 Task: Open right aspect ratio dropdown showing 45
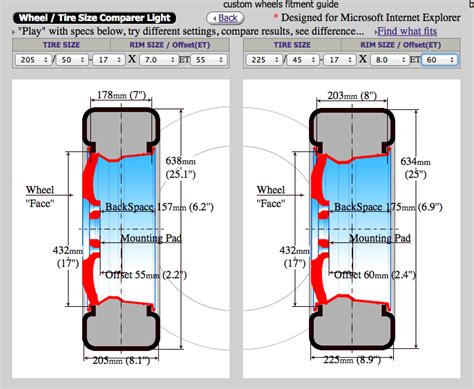point(303,60)
